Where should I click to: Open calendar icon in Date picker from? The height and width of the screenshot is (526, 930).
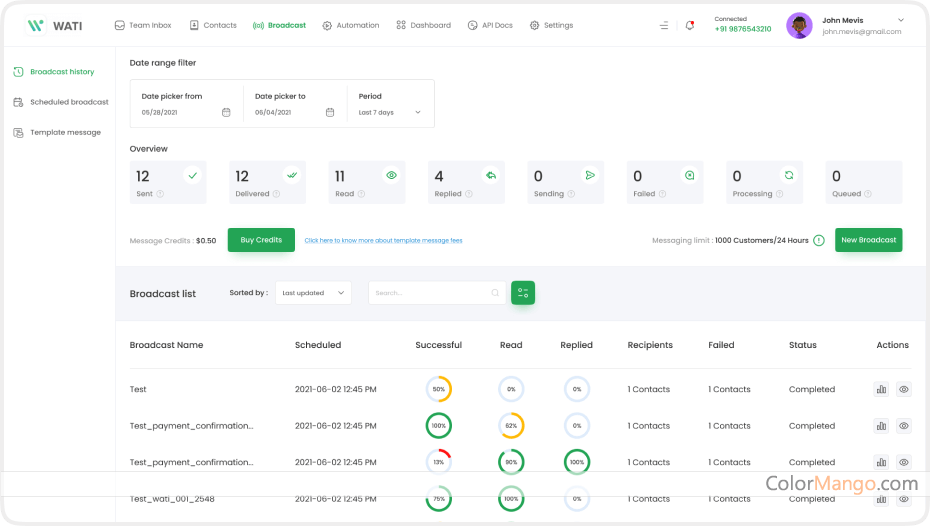coord(226,112)
